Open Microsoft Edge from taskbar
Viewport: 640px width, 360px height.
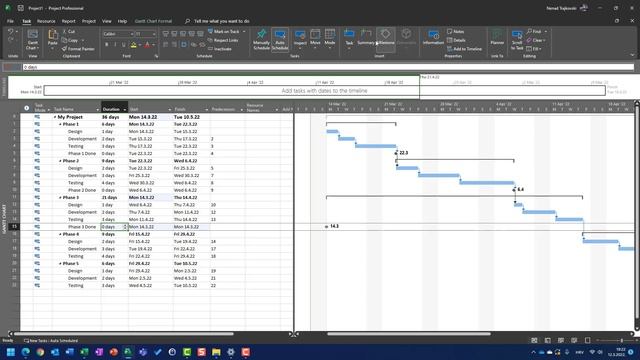pos(26,352)
